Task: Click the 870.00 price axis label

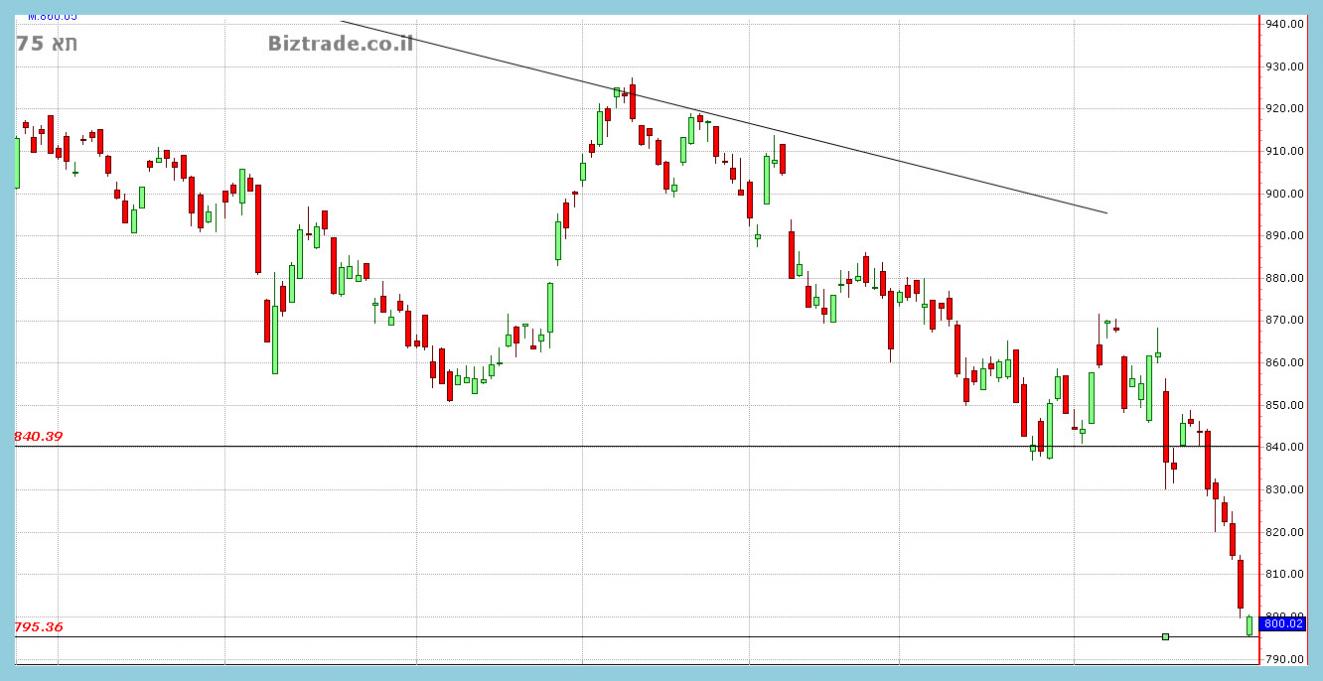Action: (1284, 321)
